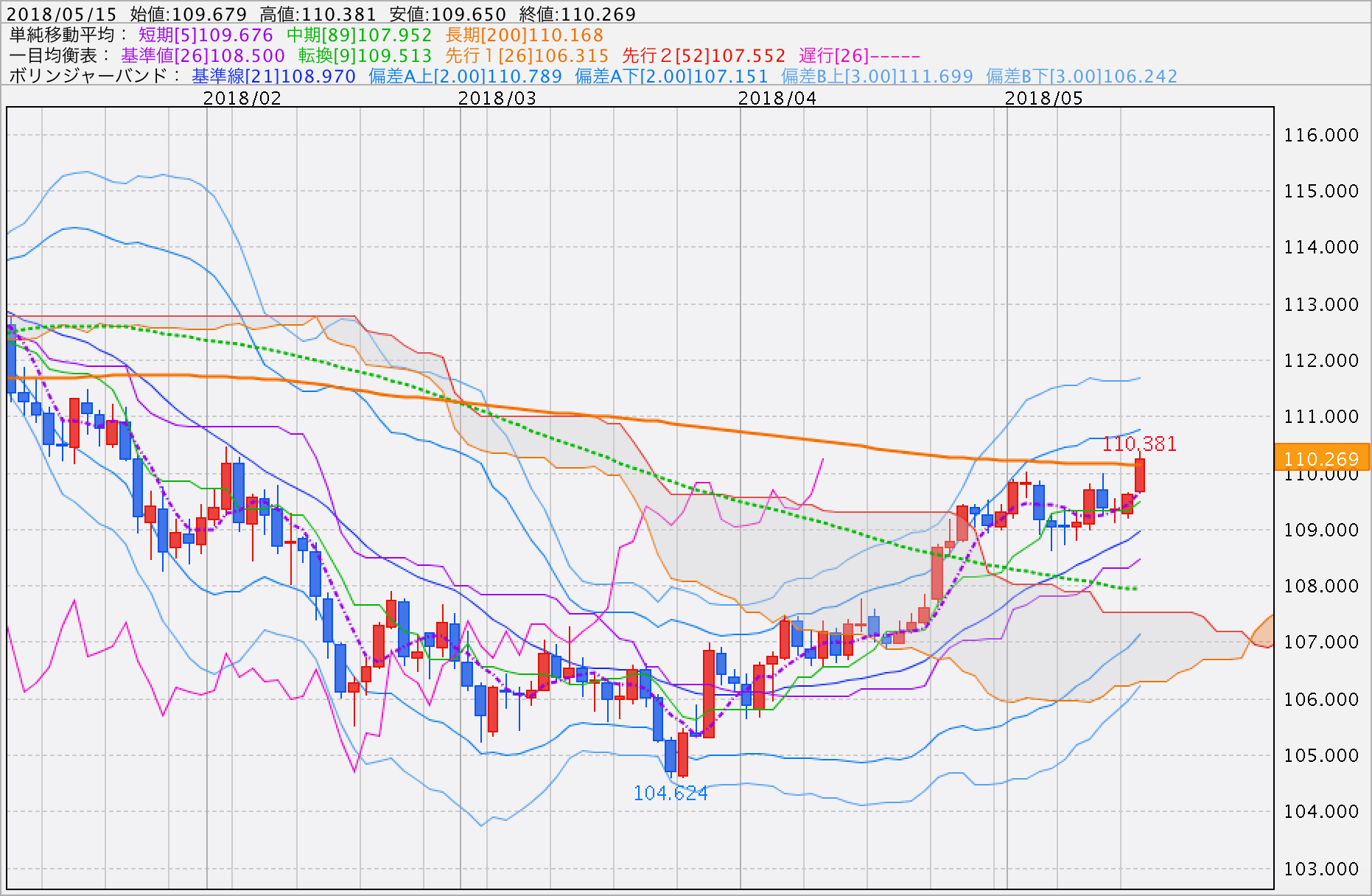1372x896 pixels.
Task: Select the 115.000 price axis label
Action: point(1321,191)
